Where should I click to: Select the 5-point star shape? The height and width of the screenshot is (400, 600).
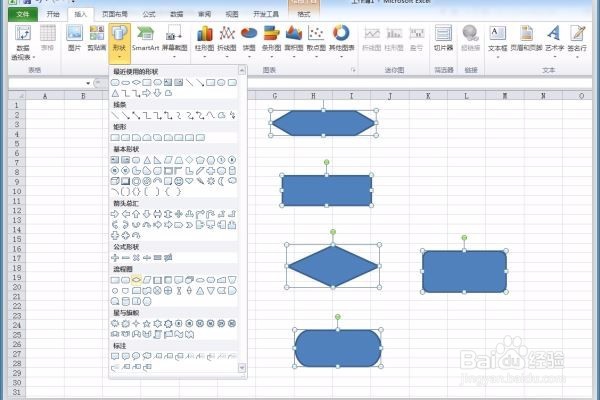click(x=147, y=324)
